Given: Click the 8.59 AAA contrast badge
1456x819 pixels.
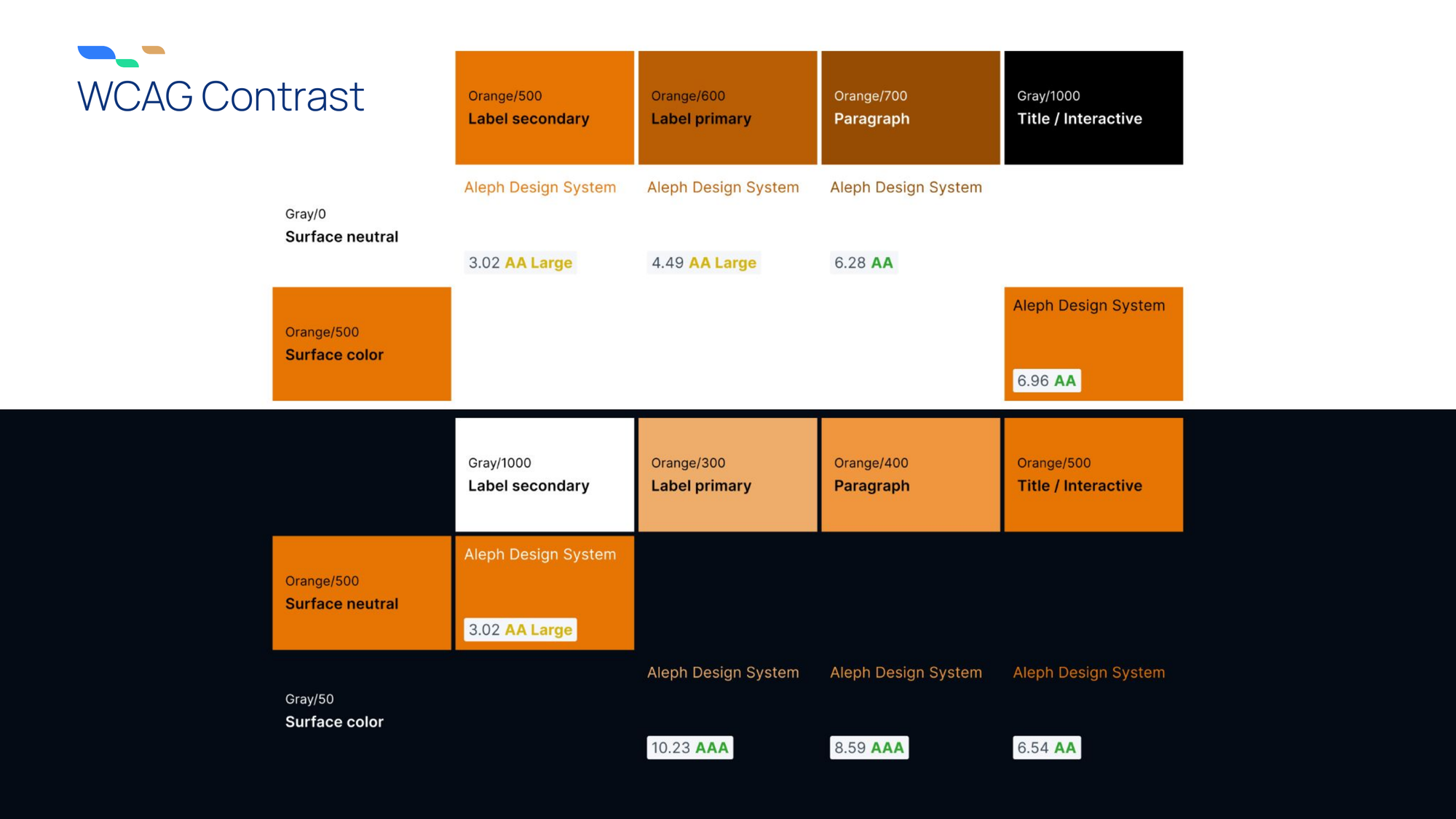Looking at the screenshot, I should 869,748.
